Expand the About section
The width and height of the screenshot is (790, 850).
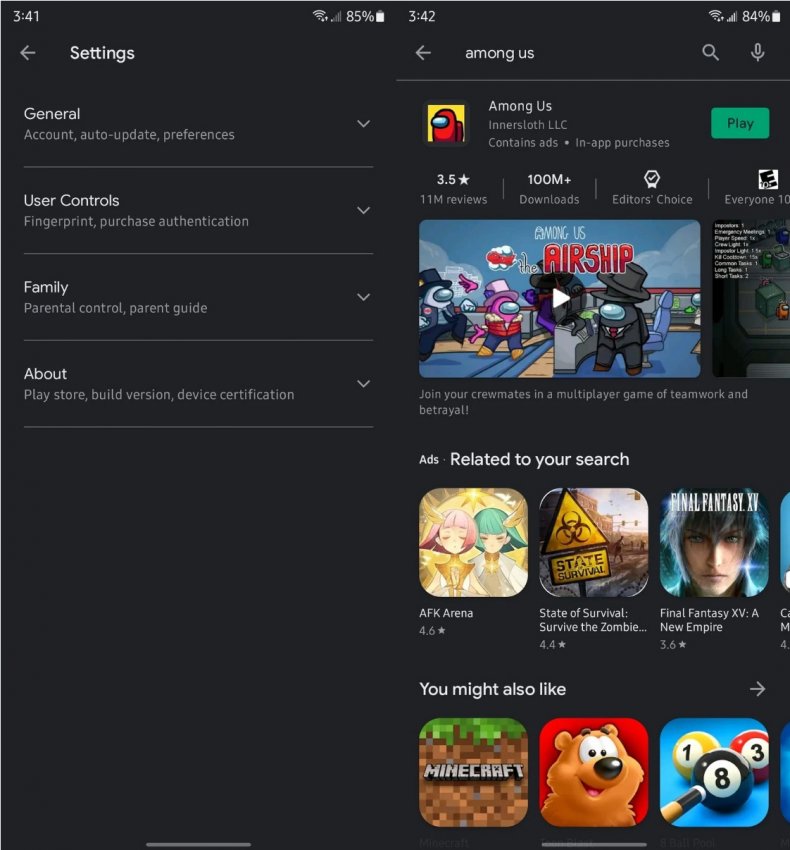coord(363,384)
